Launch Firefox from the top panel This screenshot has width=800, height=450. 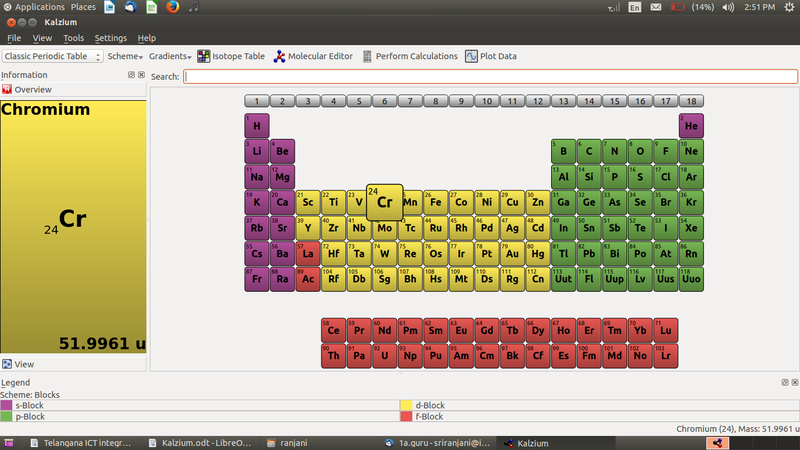[172, 7]
